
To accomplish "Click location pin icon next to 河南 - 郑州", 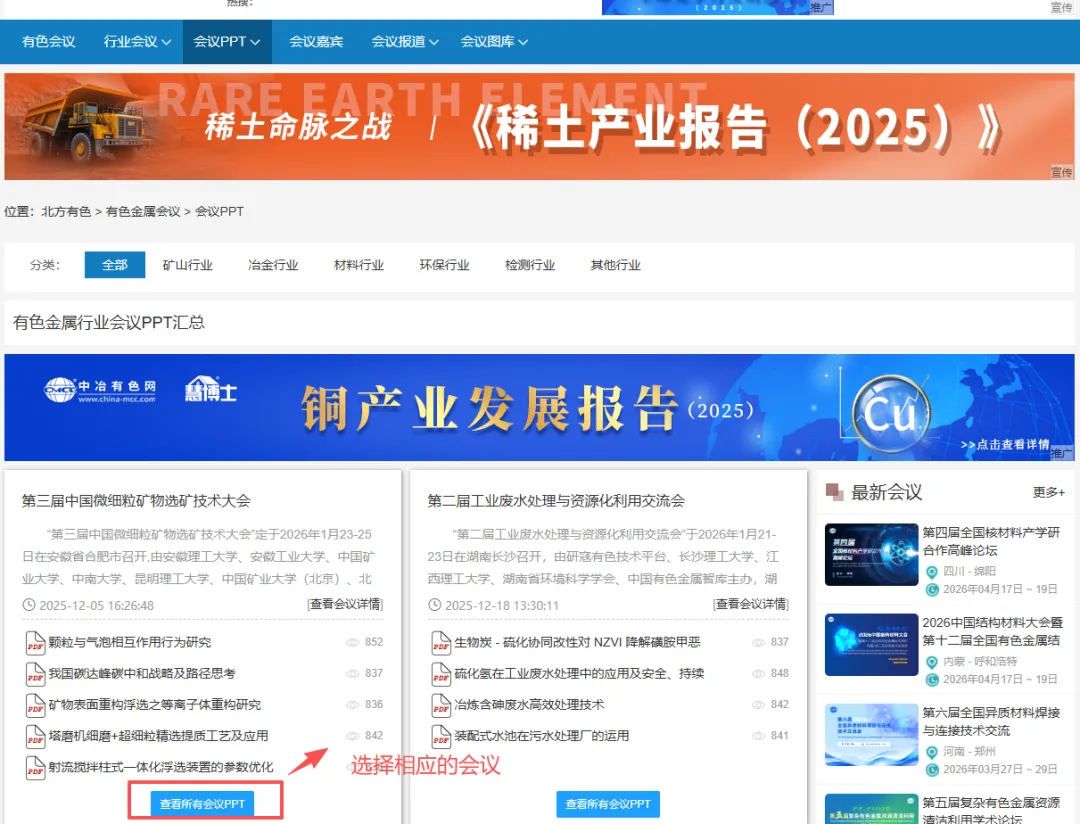I will [x=932, y=752].
